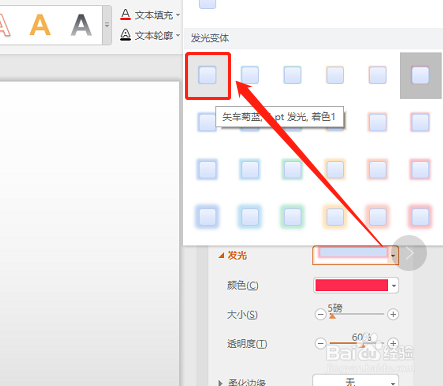Choose the orange glow in third row
The image size is (443, 386).
[x=335, y=170]
